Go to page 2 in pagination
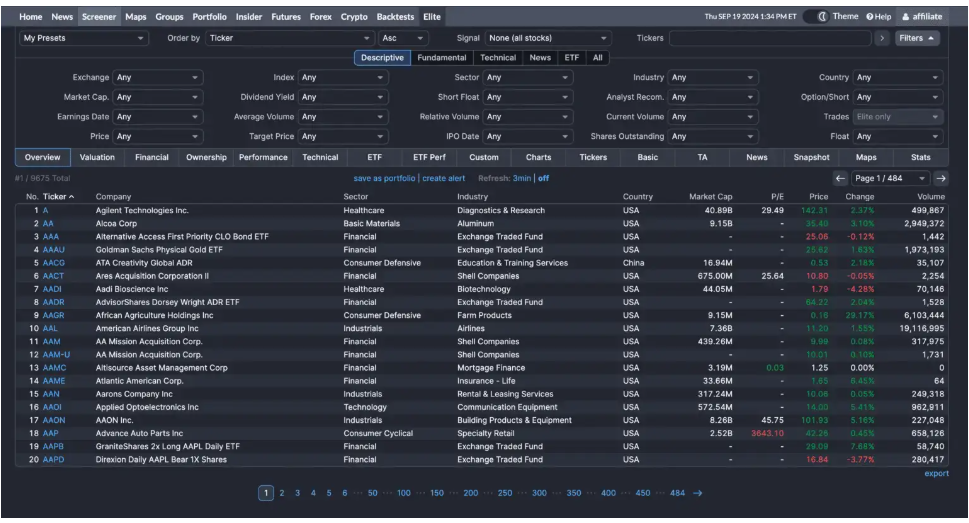Viewport: 969px width, 523px height. [282, 493]
